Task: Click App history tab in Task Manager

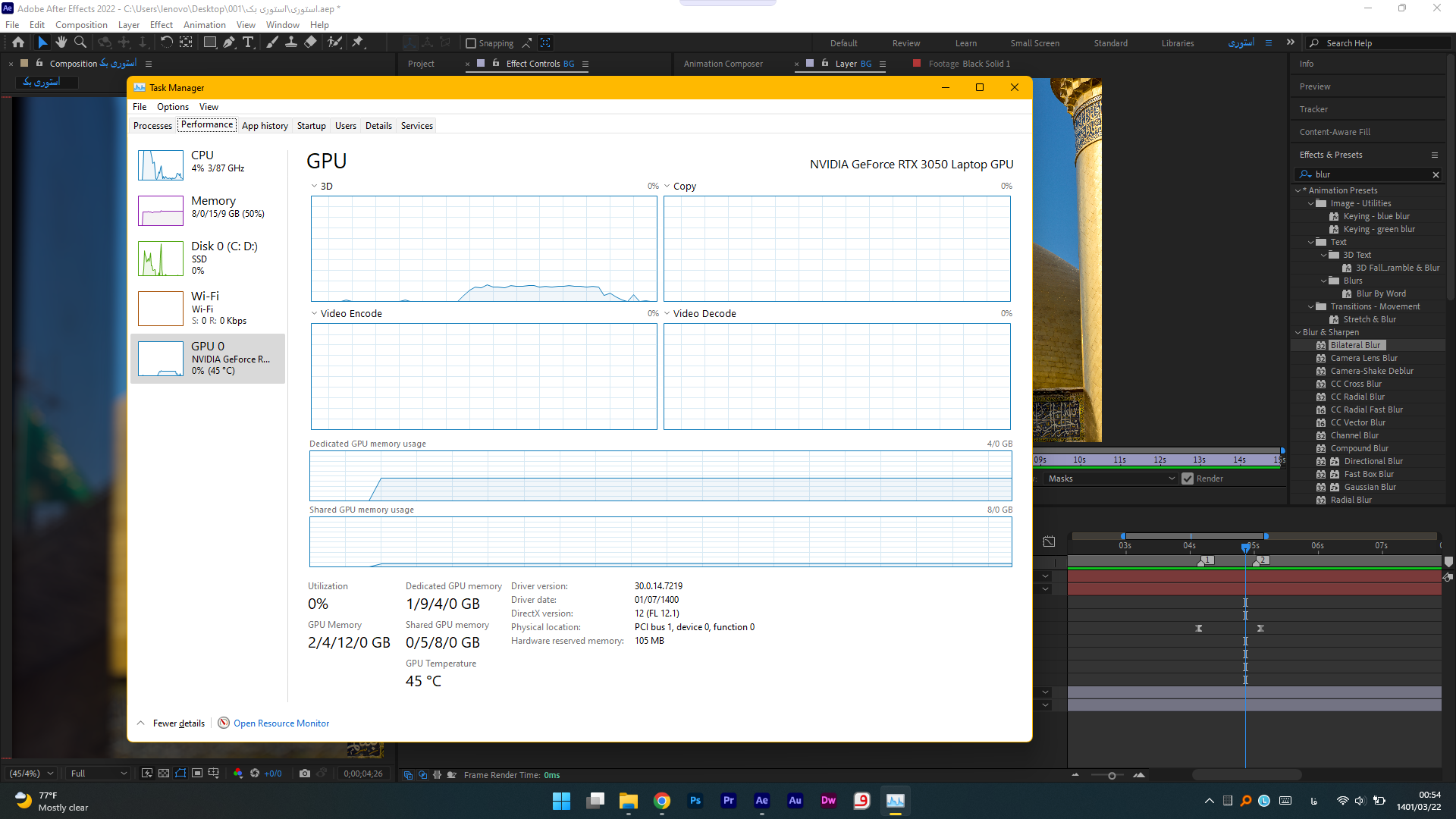Action: (265, 126)
